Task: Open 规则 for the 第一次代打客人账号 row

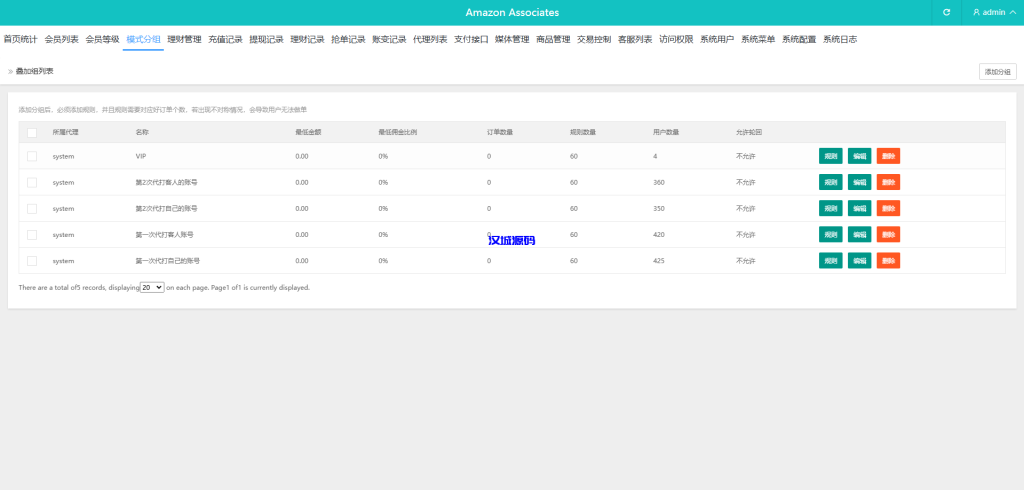Action: point(830,234)
